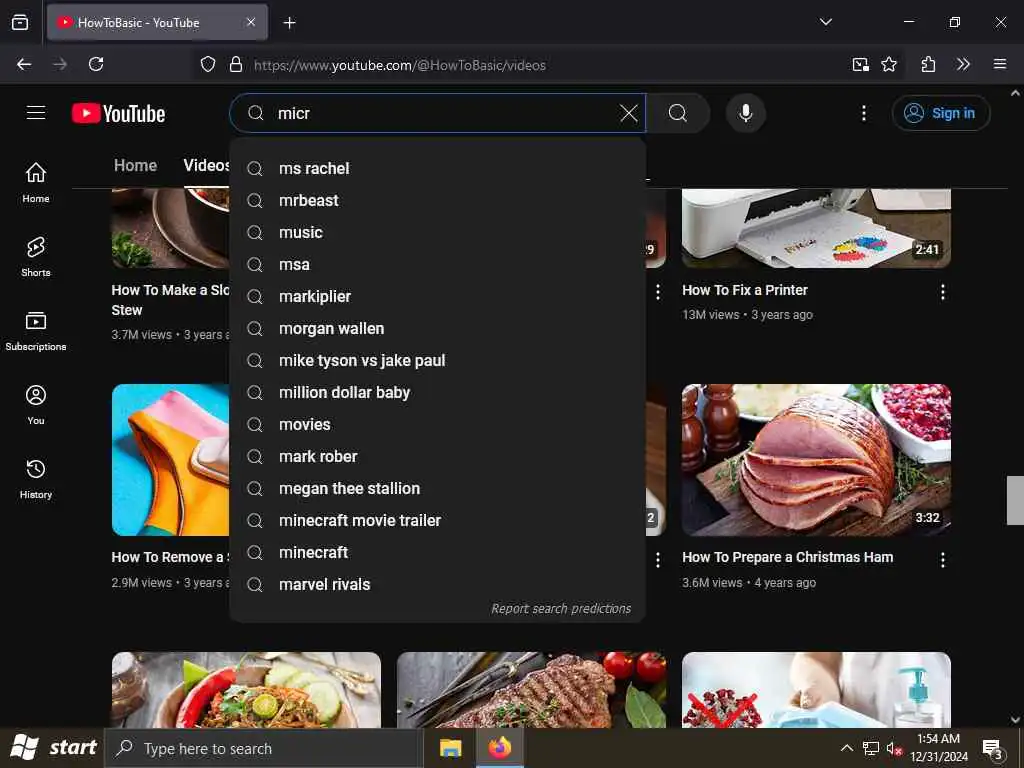Open History in the left sidebar
The image size is (1024, 768).
coord(36,479)
